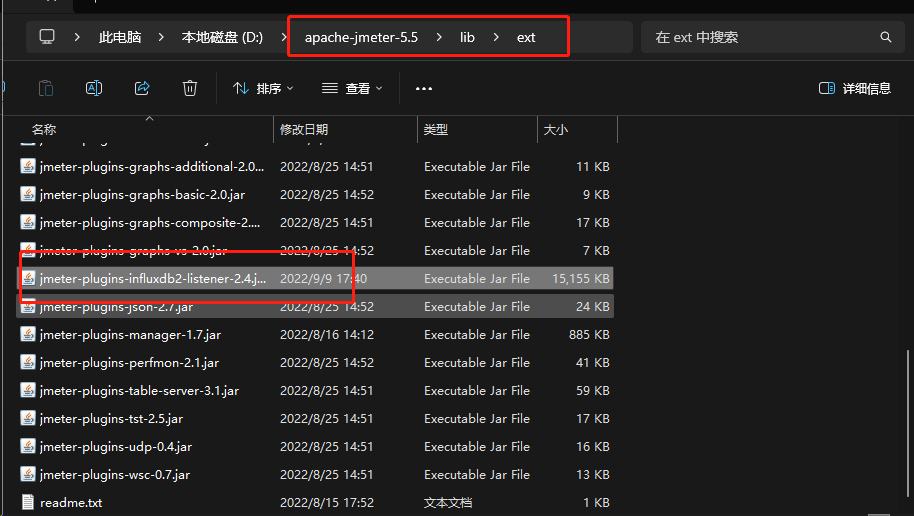This screenshot has width=914, height=516.
Task: Sort by 名称 column header
Action: pos(44,129)
